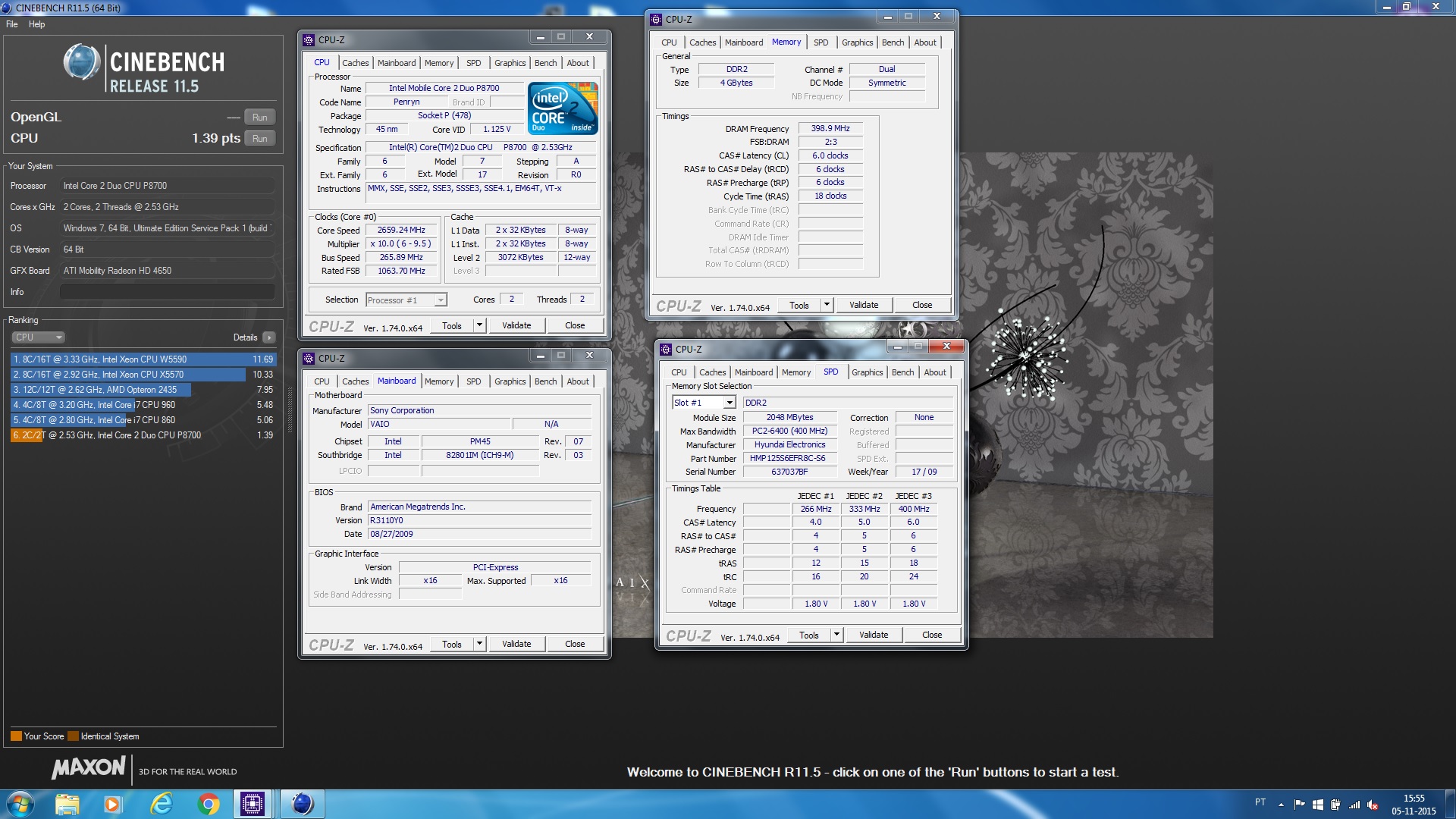1456x819 pixels.
Task: Click the Windows logo tray icon
Action: click(x=1318, y=805)
